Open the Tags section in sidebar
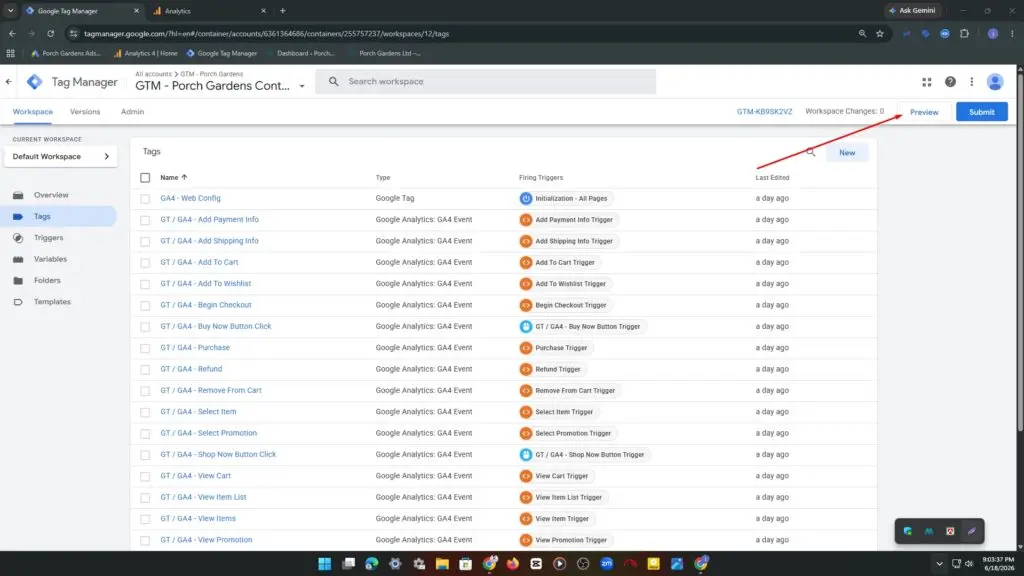Viewport: 1024px width, 576px height. tap(59, 216)
